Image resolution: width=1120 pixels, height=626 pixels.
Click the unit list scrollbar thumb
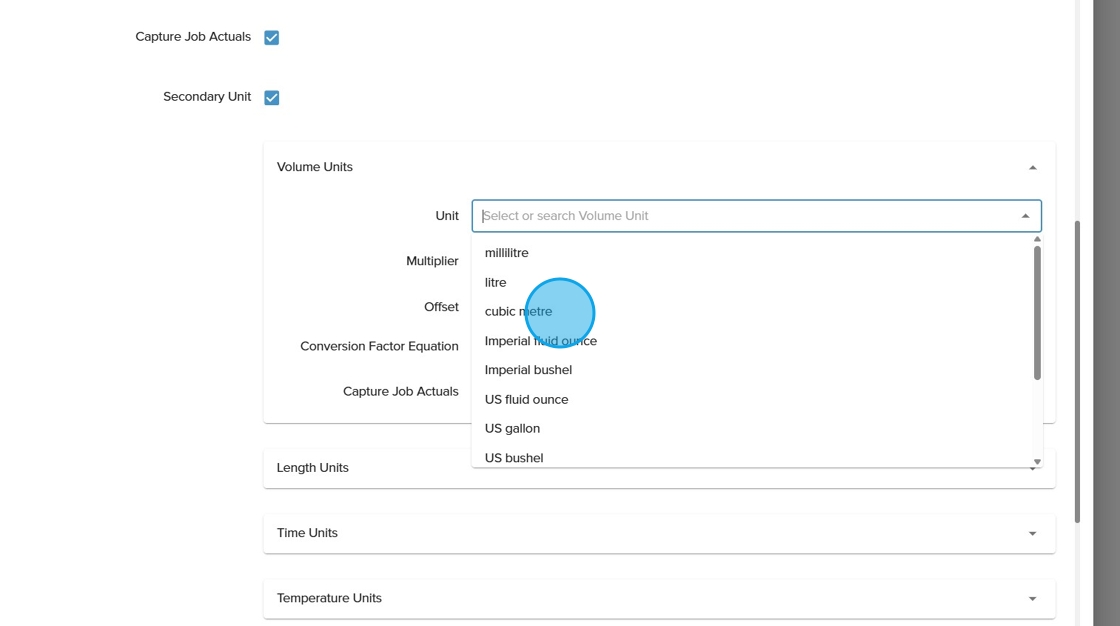[x=1037, y=312]
